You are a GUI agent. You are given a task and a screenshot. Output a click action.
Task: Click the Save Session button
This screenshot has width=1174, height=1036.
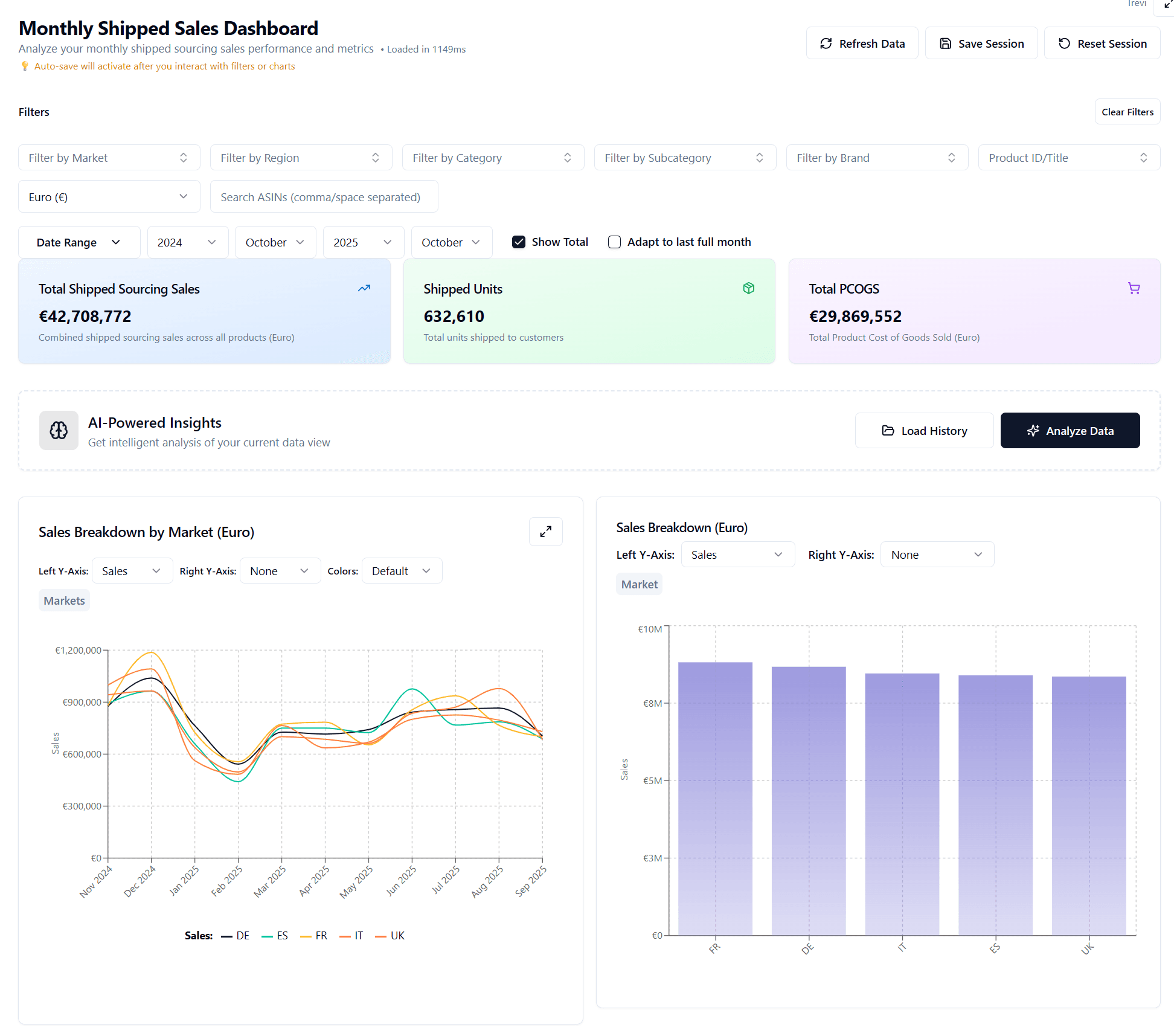(x=981, y=43)
